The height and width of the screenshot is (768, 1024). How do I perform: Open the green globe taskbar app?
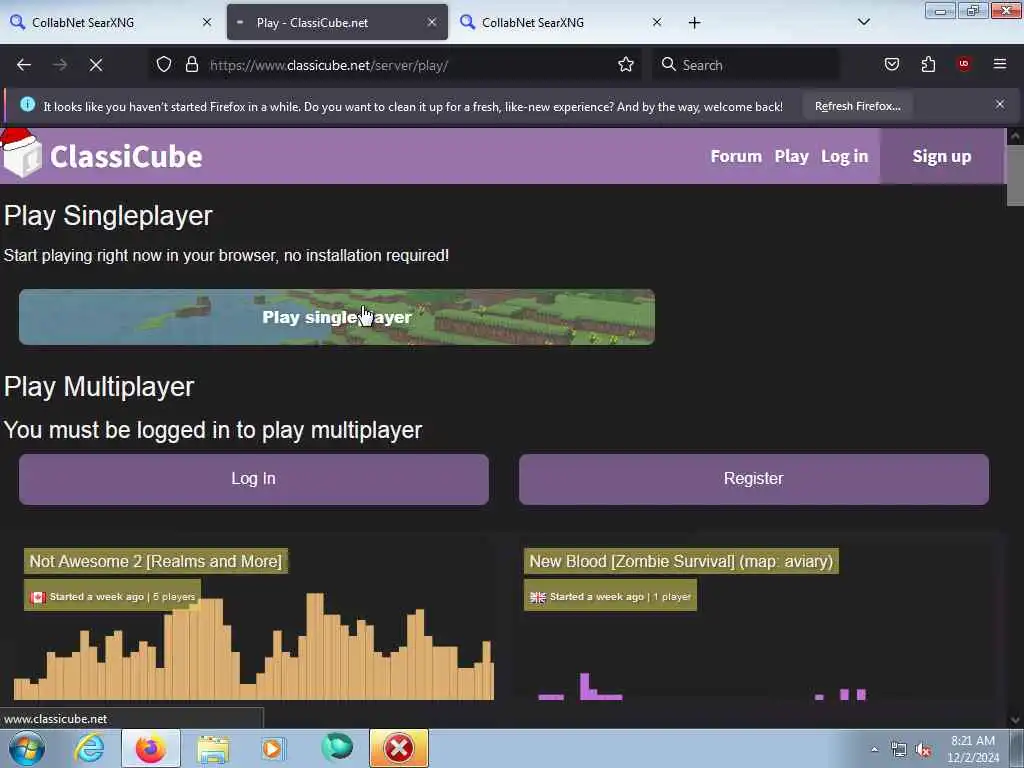tap(337, 747)
